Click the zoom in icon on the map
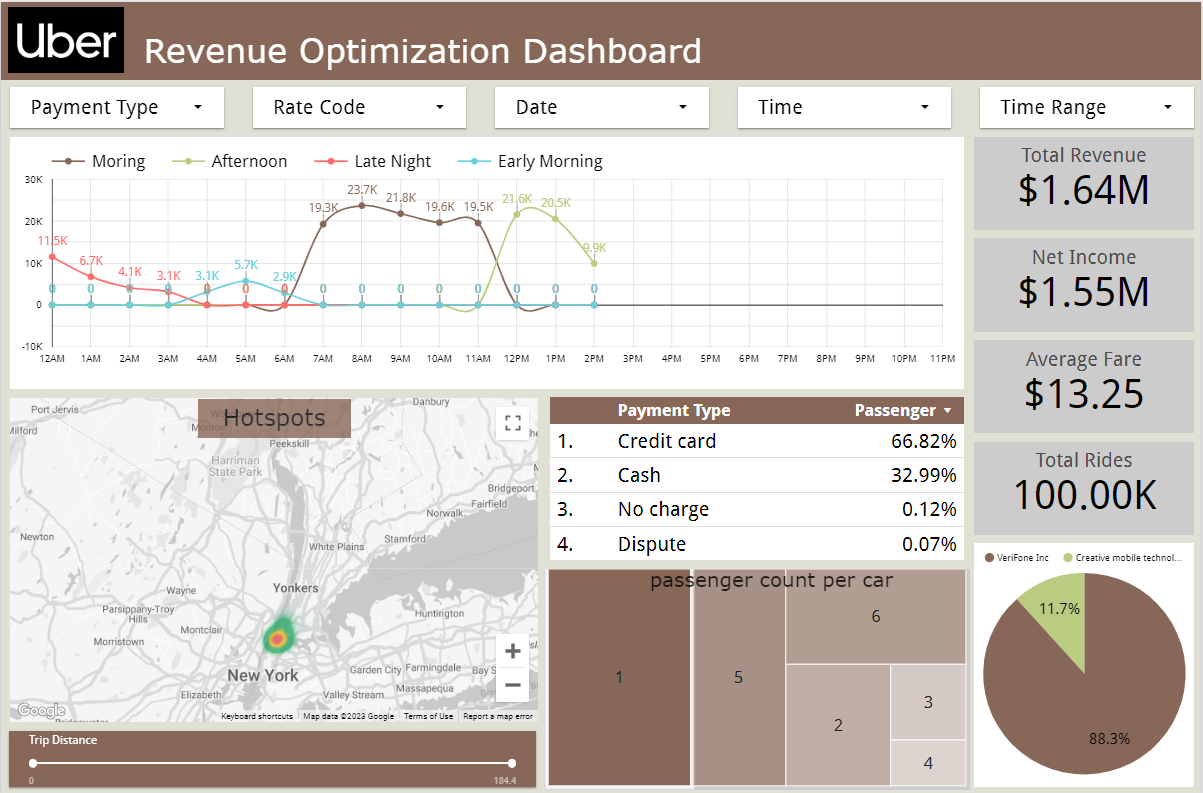The image size is (1203, 793). click(x=512, y=650)
